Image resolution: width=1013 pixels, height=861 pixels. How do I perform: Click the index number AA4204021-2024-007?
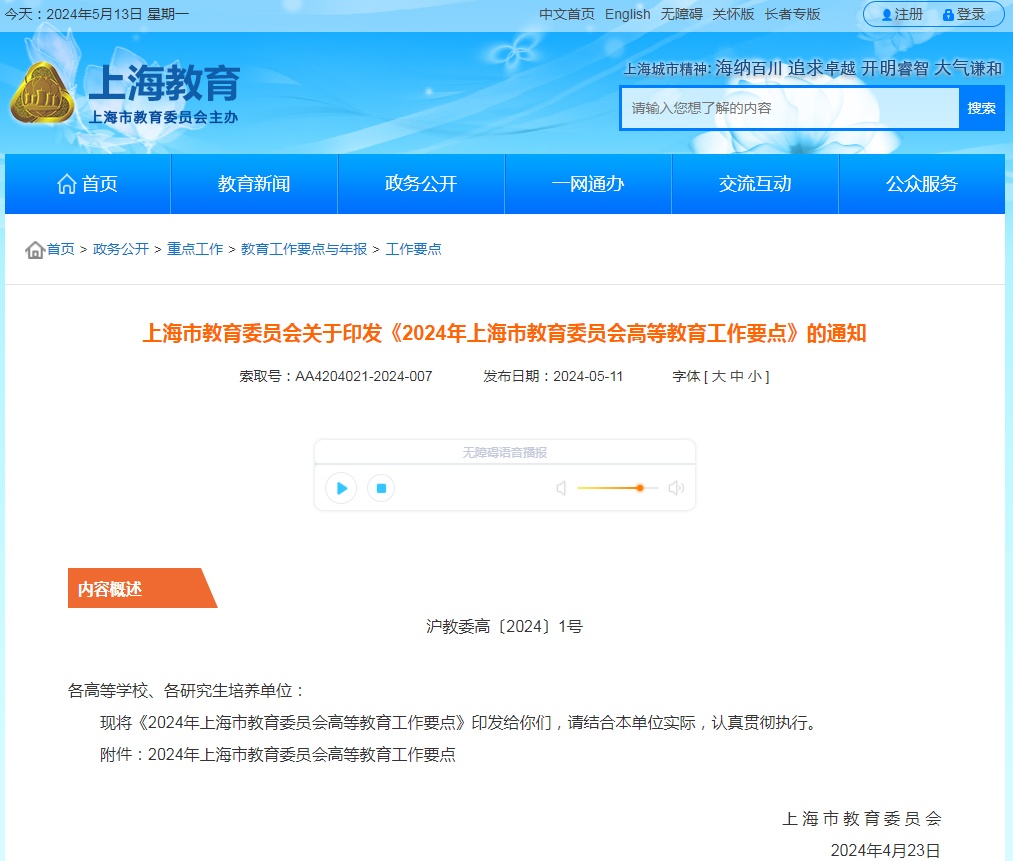pyautogui.click(x=364, y=377)
